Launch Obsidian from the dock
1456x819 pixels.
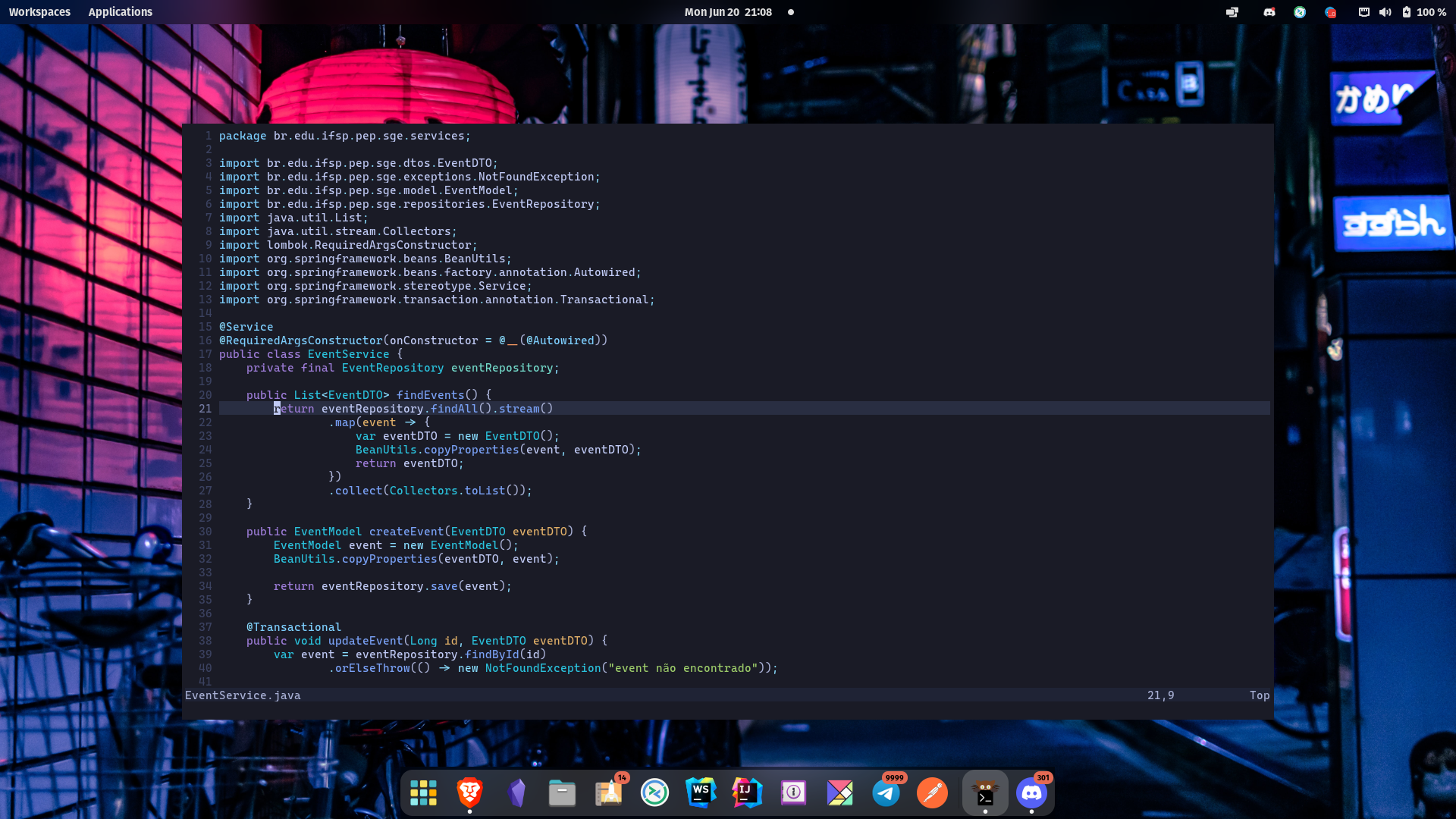coord(516,792)
